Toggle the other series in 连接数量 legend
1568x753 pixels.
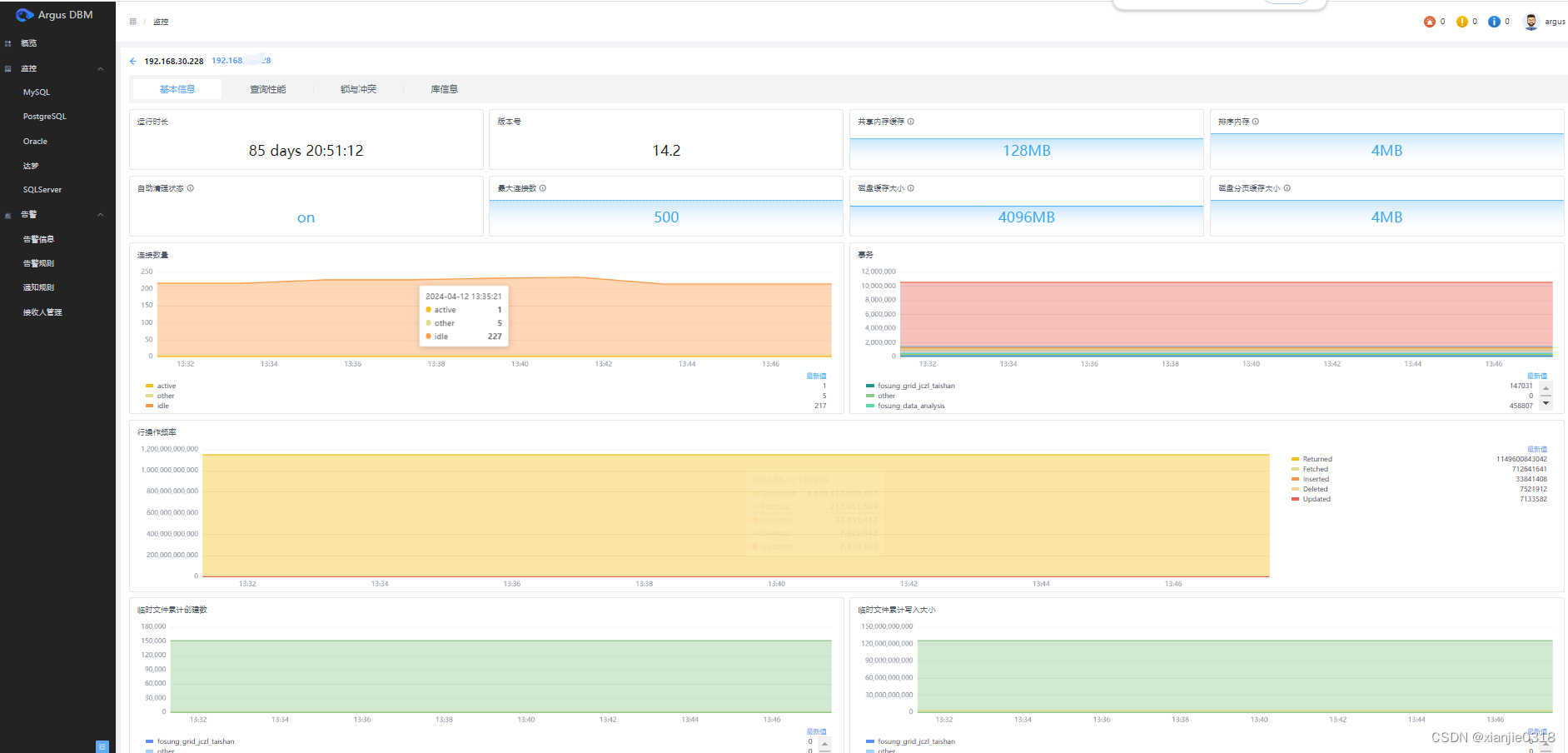pyautogui.click(x=160, y=396)
